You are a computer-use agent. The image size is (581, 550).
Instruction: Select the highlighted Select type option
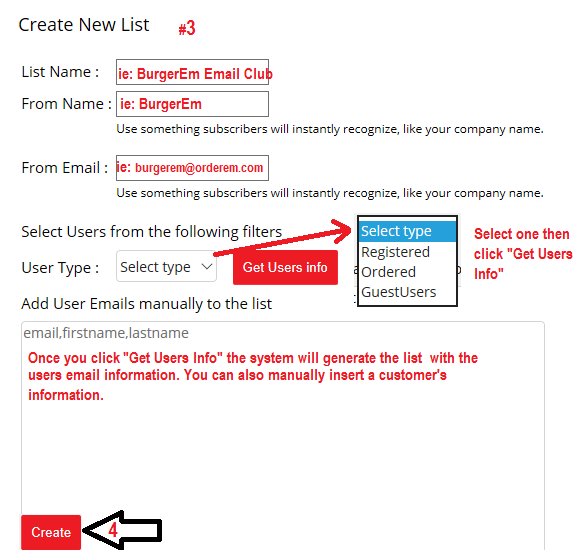[x=407, y=231]
